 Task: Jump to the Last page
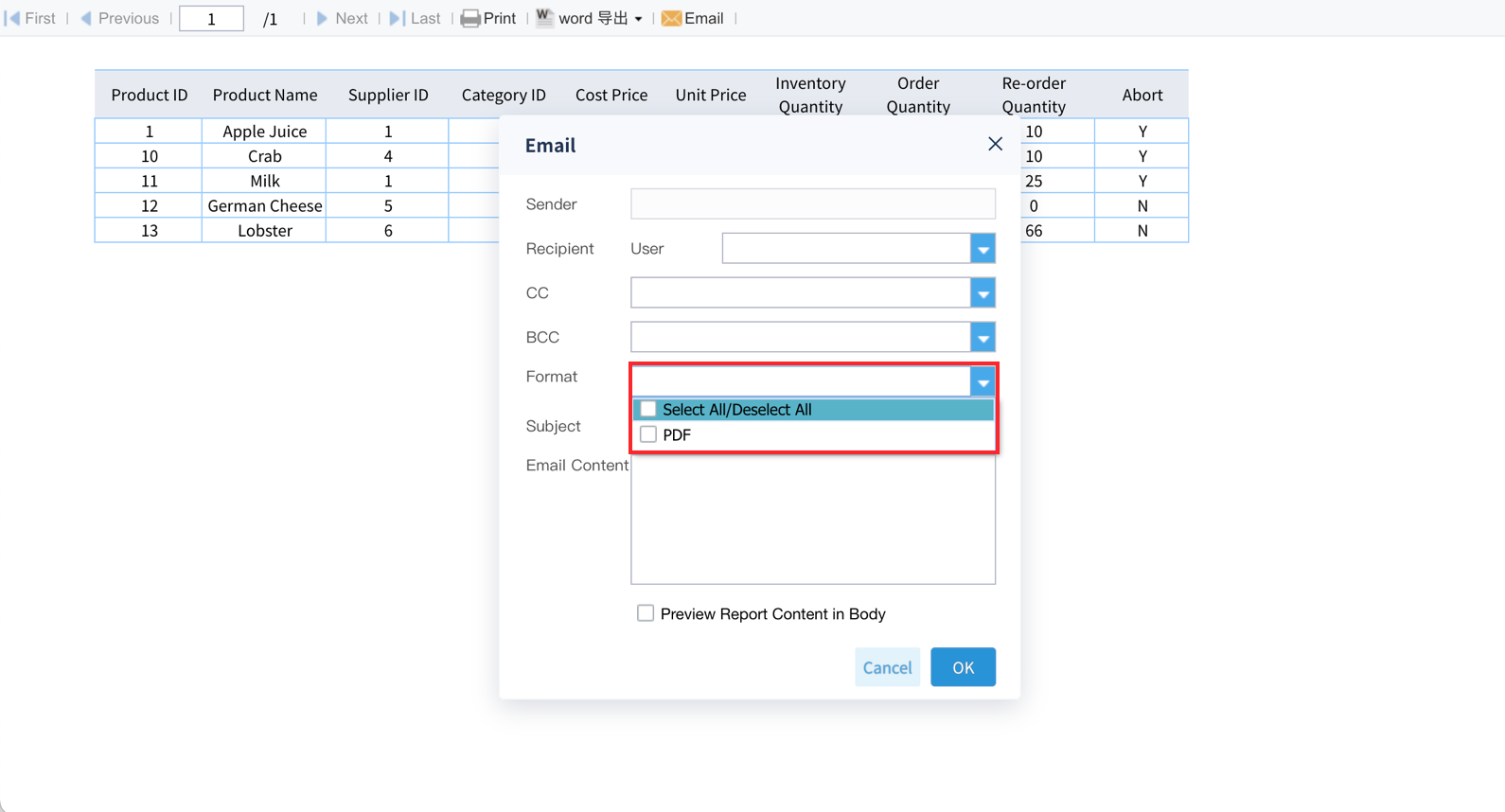pyautogui.click(x=416, y=18)
